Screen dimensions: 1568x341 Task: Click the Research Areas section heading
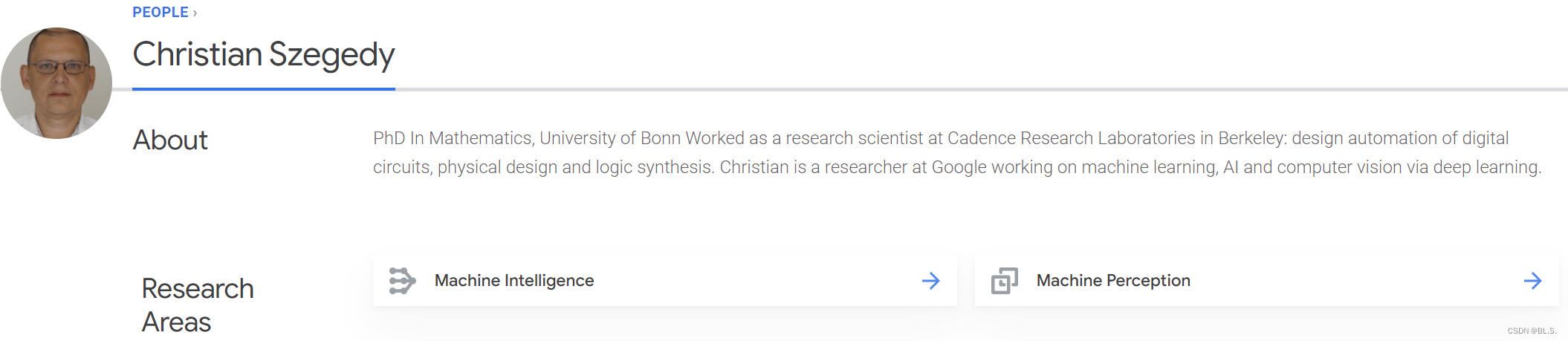(198, 305)
